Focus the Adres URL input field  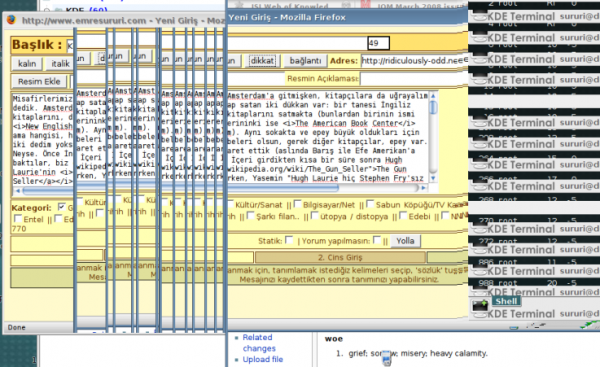tap(414, 60)
